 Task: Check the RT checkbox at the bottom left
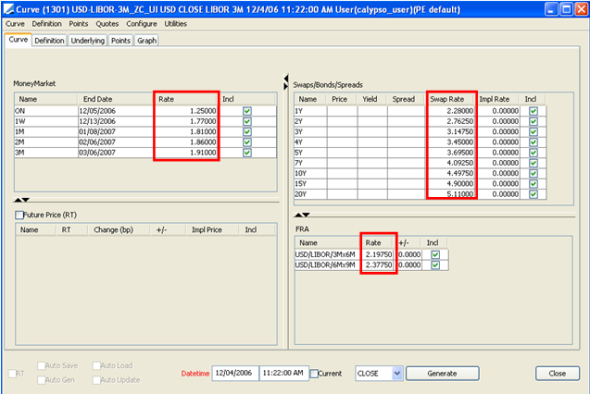tap(12, 374)
